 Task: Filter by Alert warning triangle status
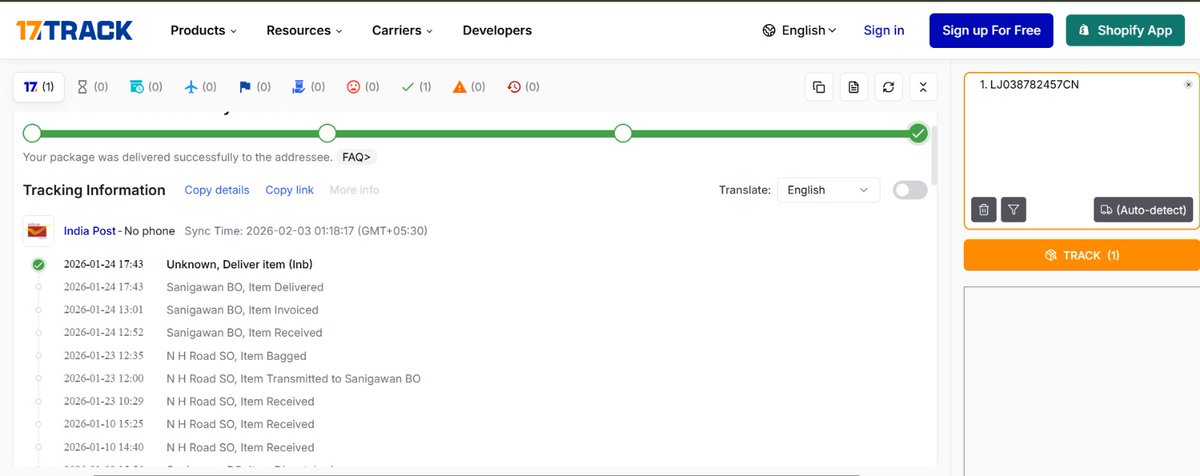coord(470,87)
